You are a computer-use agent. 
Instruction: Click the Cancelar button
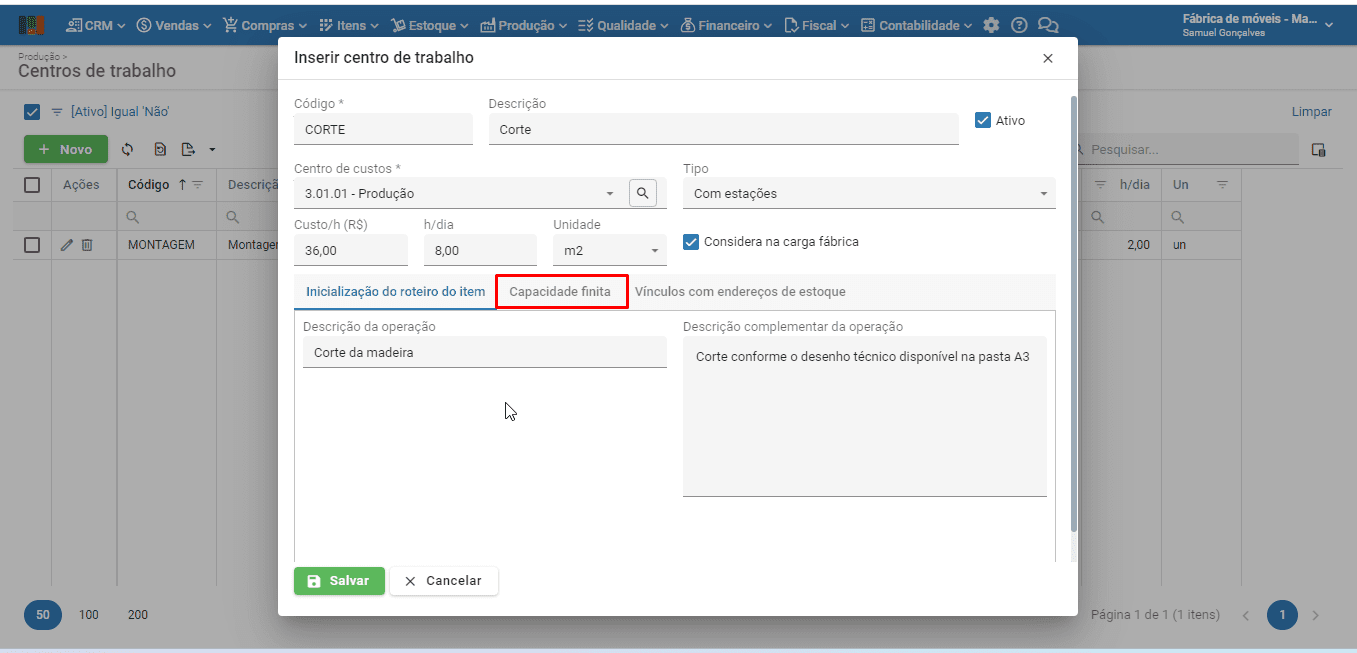point(443,581)
